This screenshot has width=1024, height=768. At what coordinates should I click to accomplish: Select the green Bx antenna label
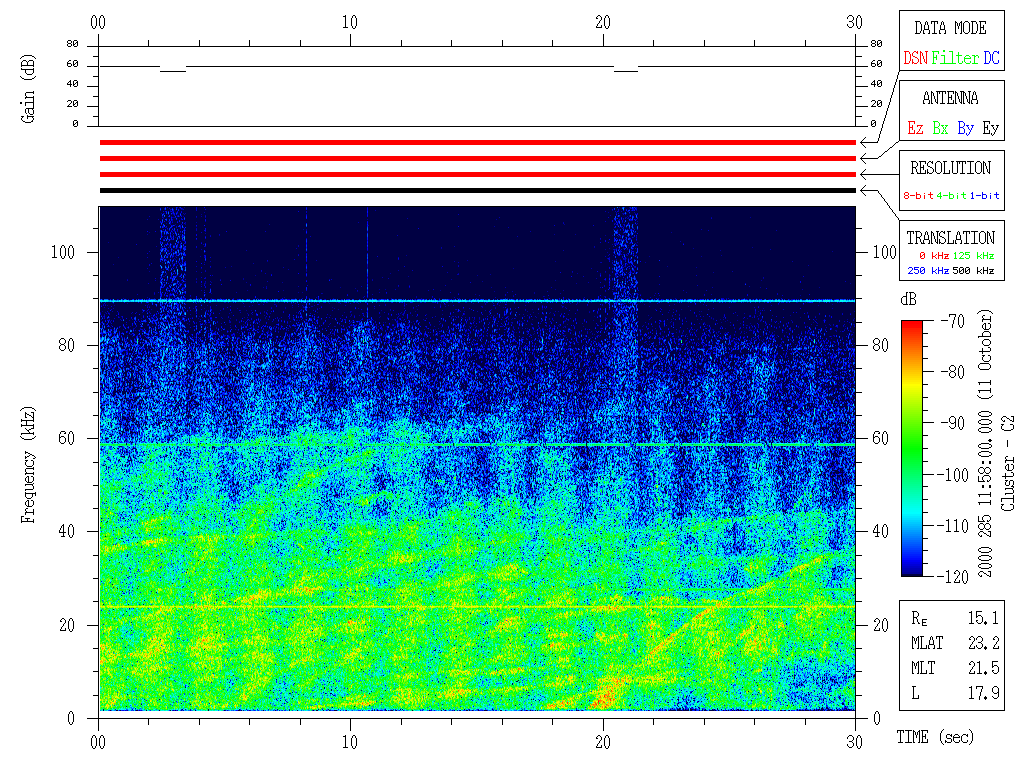pos(940,128)
